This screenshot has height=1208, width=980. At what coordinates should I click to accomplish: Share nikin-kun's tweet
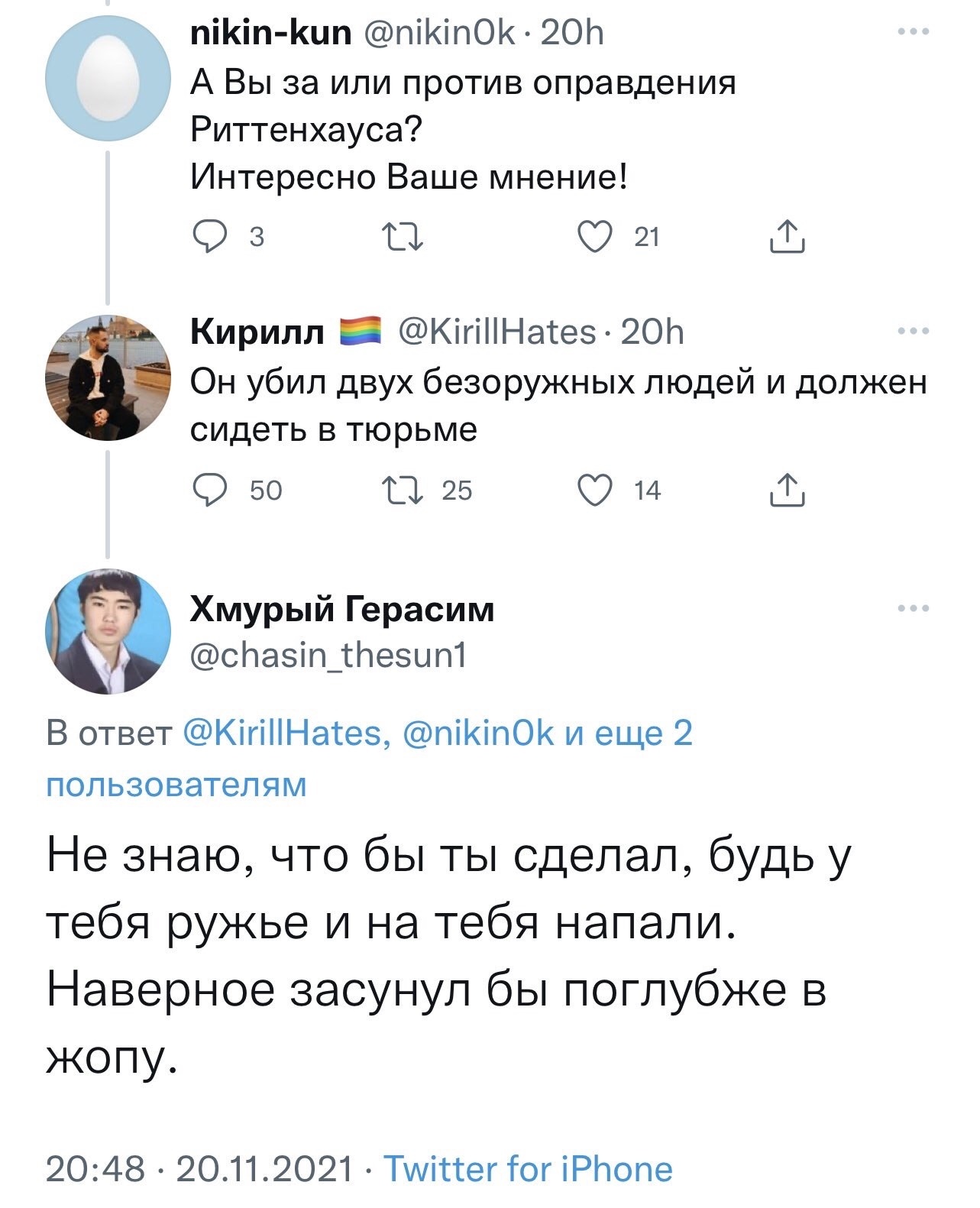coord(786,238)
